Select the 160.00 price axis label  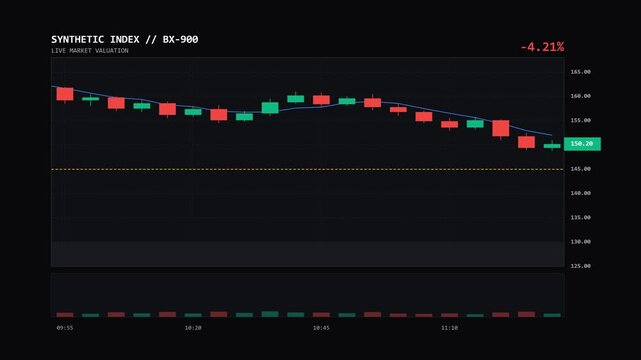pyautogui.click(x=580, y=96)
